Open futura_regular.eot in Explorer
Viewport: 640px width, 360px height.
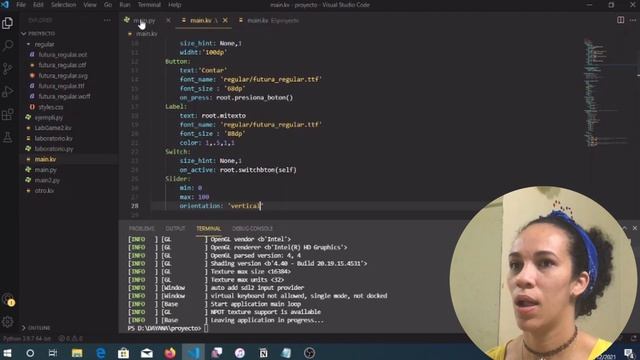coord(62,54)
